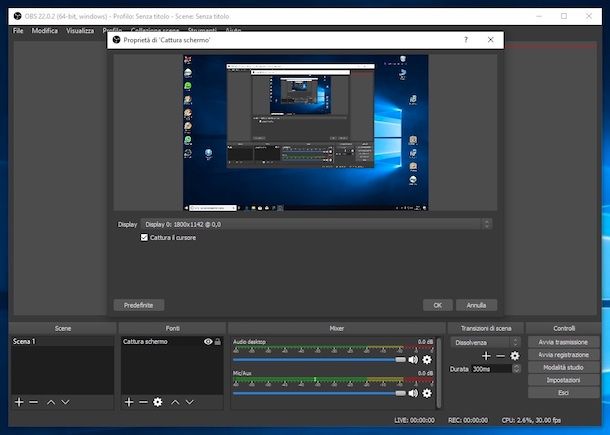
Task: Click OBS logo in main title bar
Action: click(18, 16)
